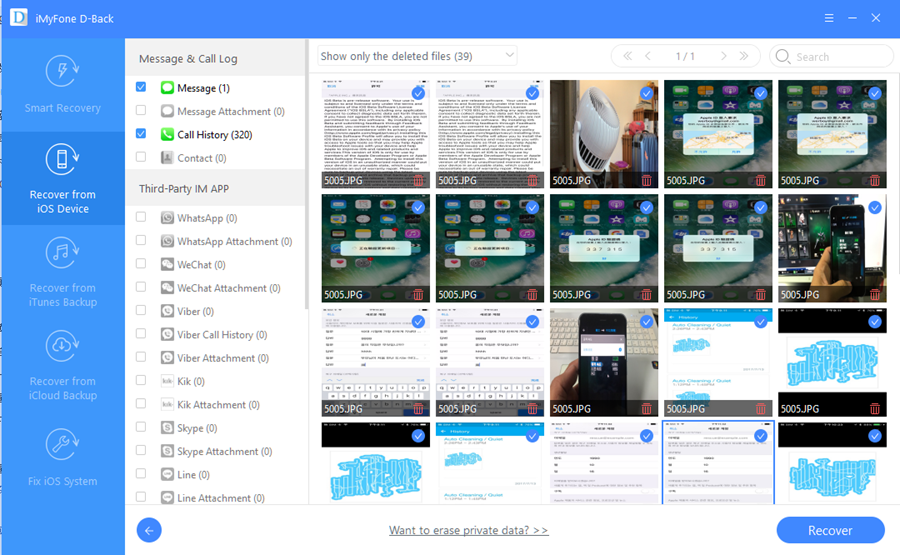The height and width of the screenshot is (555, 900).
Task: Check the Skype (0) checkbox
Action: tap(141, 427)
